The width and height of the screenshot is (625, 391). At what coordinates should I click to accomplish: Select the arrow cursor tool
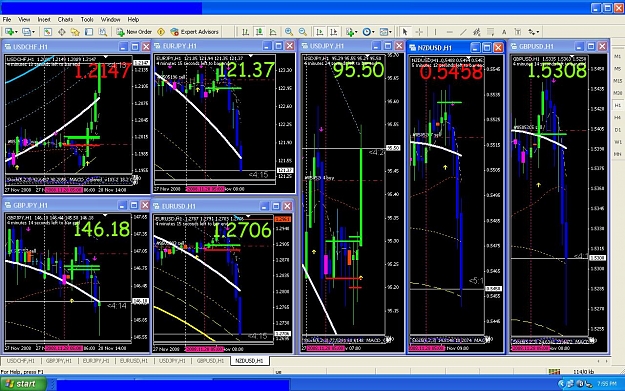point(405,32)
